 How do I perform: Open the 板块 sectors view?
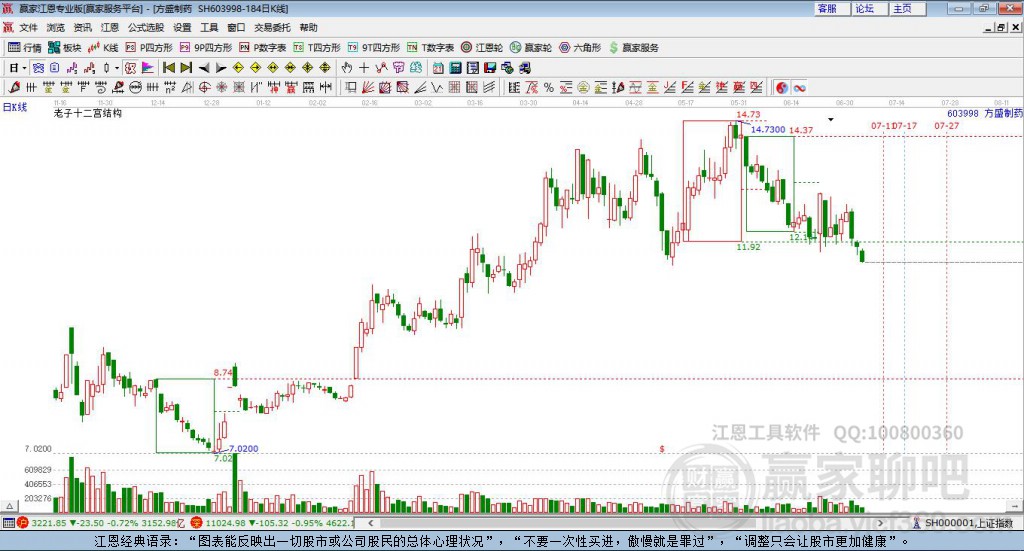(x=64, y=48)
